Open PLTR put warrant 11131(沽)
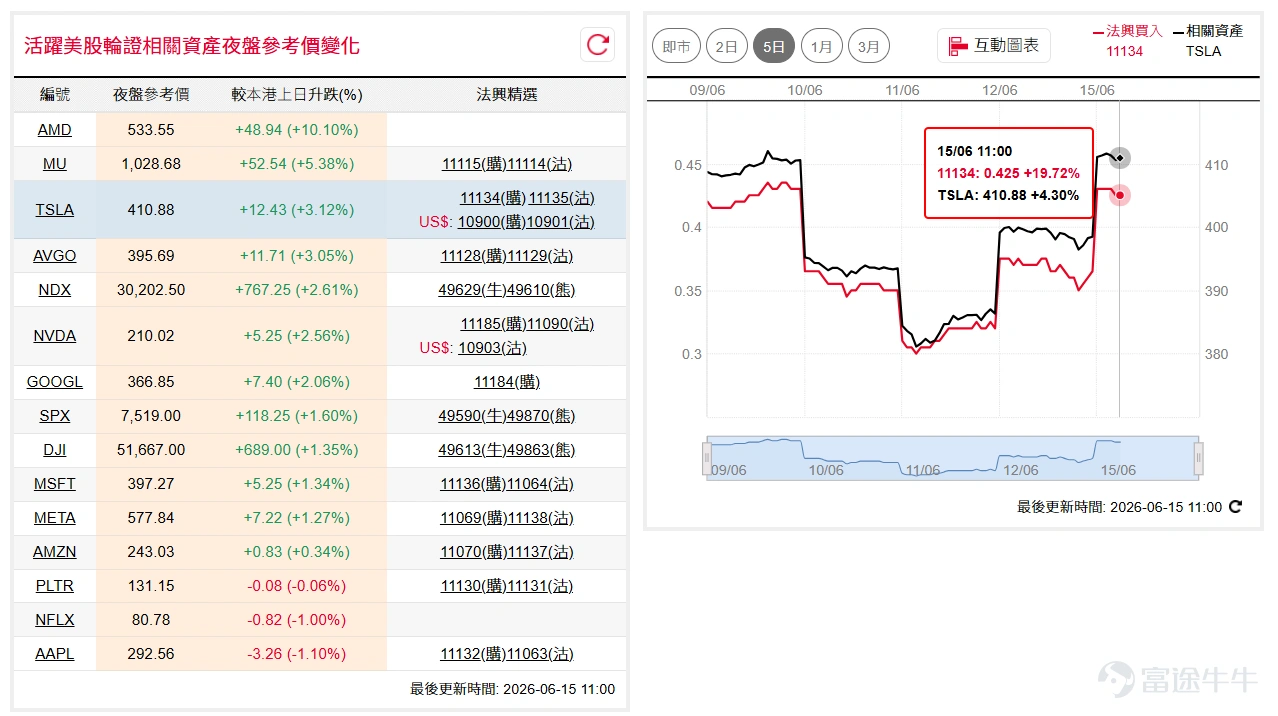This screenshot has height=716, width=1278. point(540,586)
